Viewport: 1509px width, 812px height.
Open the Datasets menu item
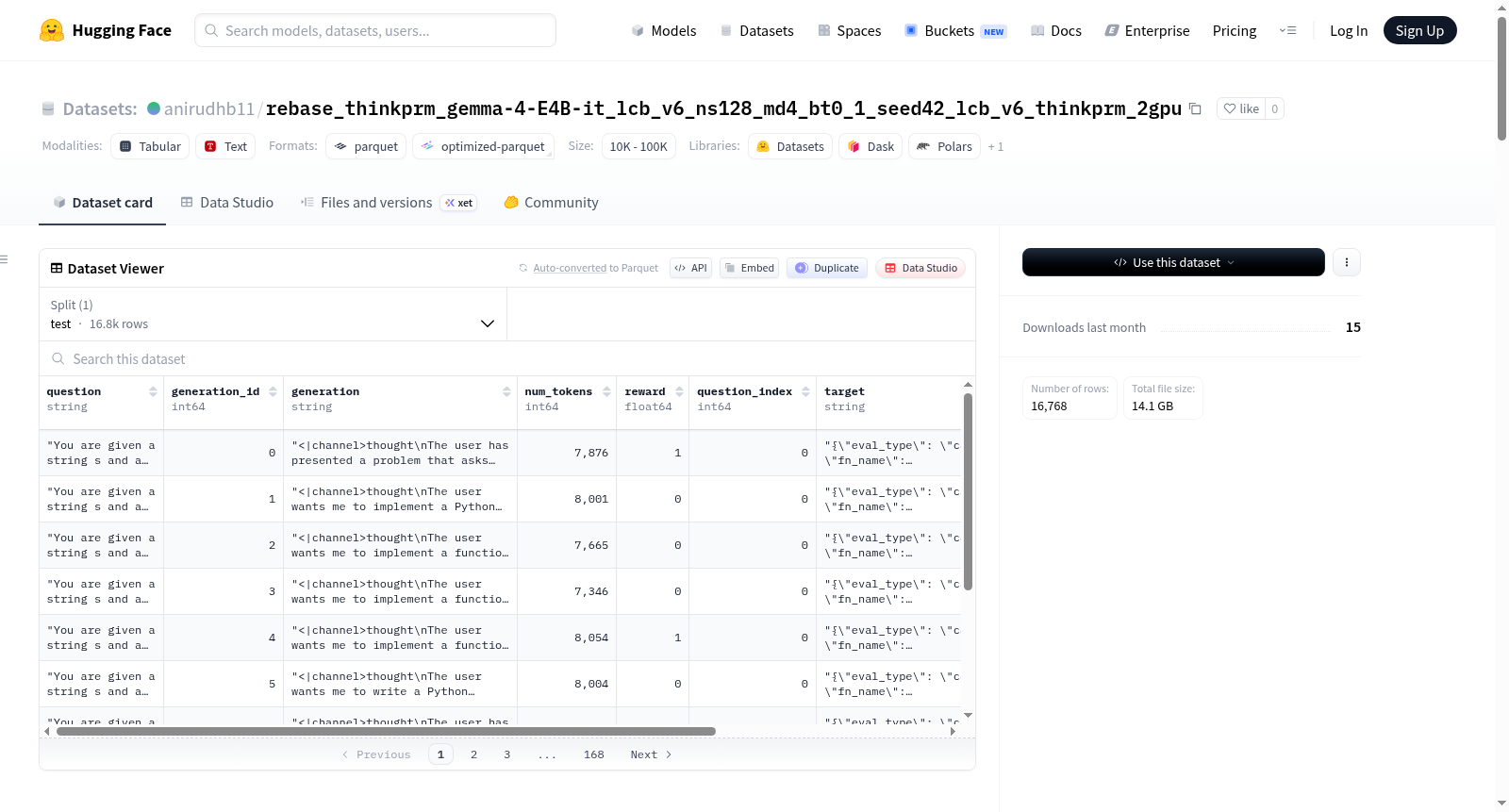point(757,30)
